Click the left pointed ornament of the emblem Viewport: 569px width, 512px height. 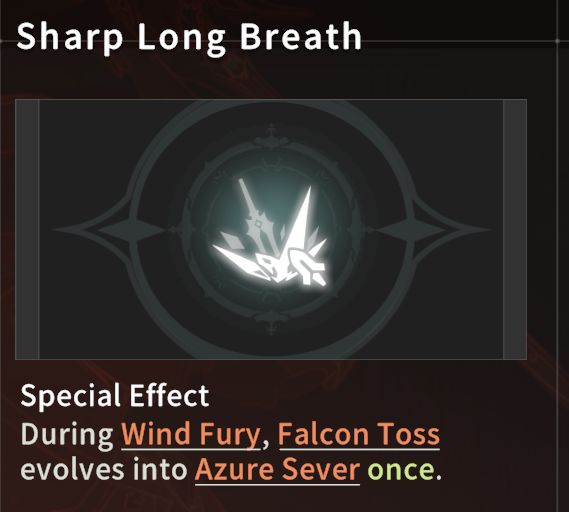click(x=109, y=230)
